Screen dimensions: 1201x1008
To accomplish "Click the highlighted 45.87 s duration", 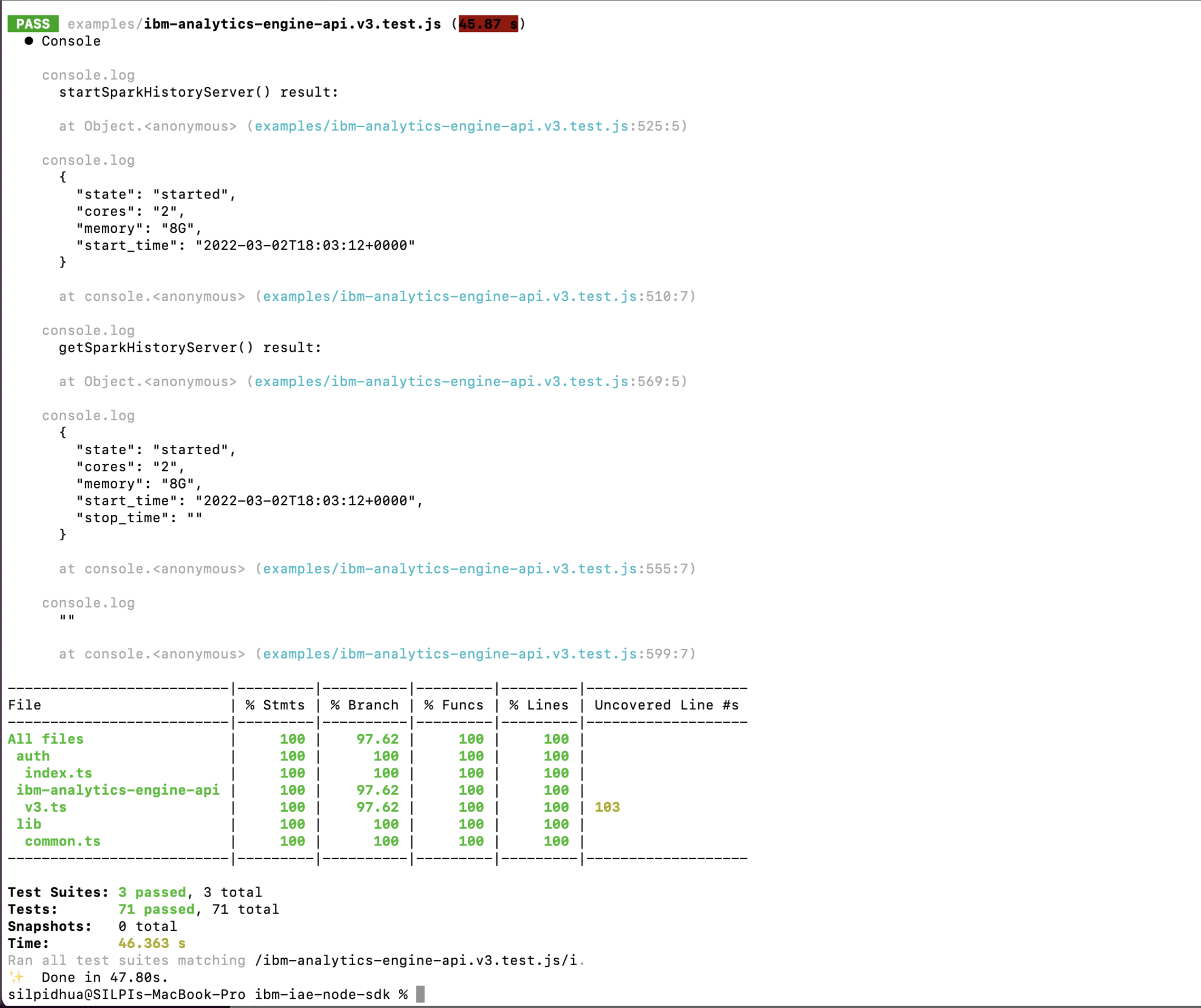I will coord(488,23).
